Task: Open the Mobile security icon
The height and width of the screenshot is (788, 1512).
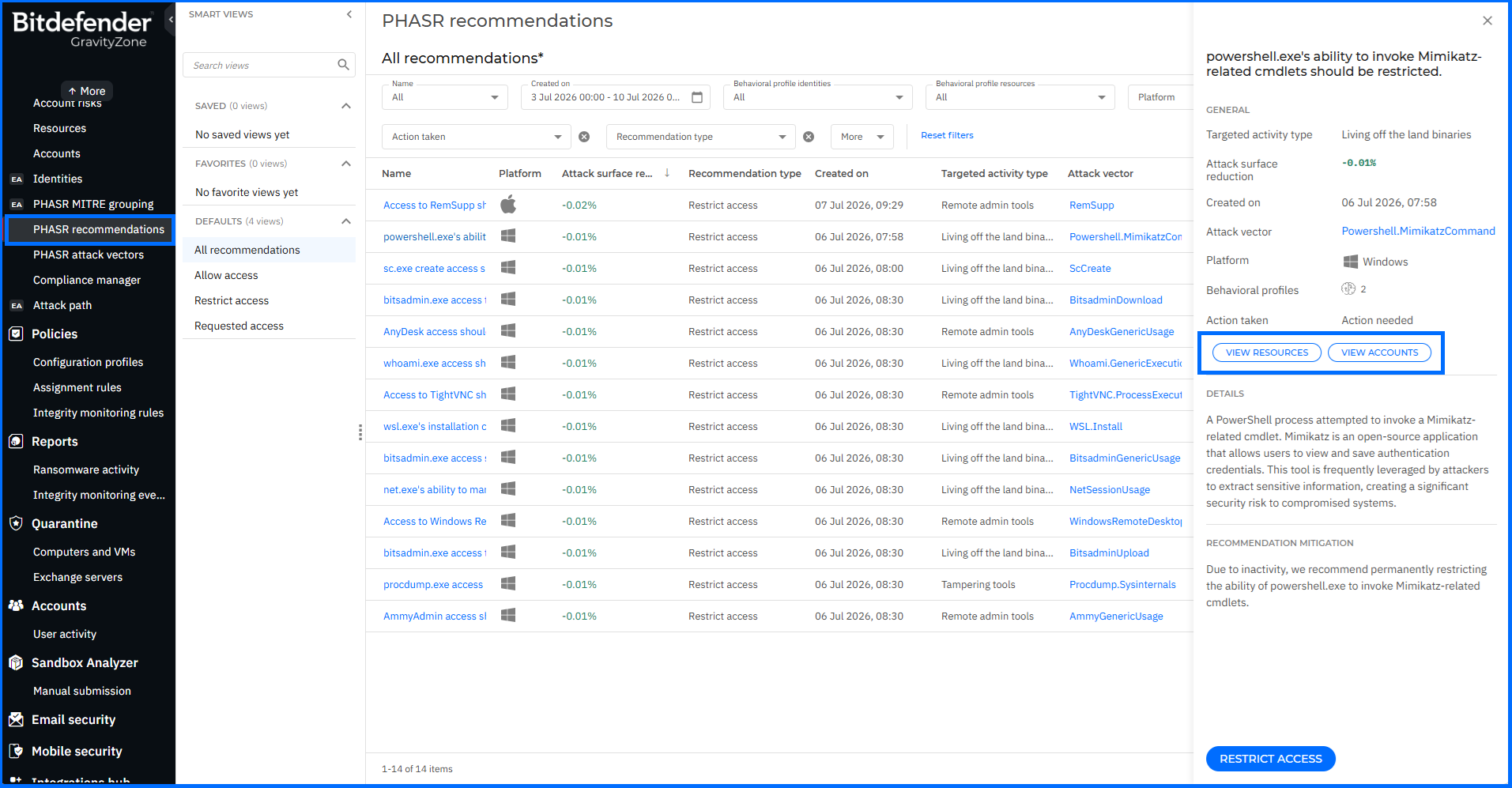Action: coord(16,751)
